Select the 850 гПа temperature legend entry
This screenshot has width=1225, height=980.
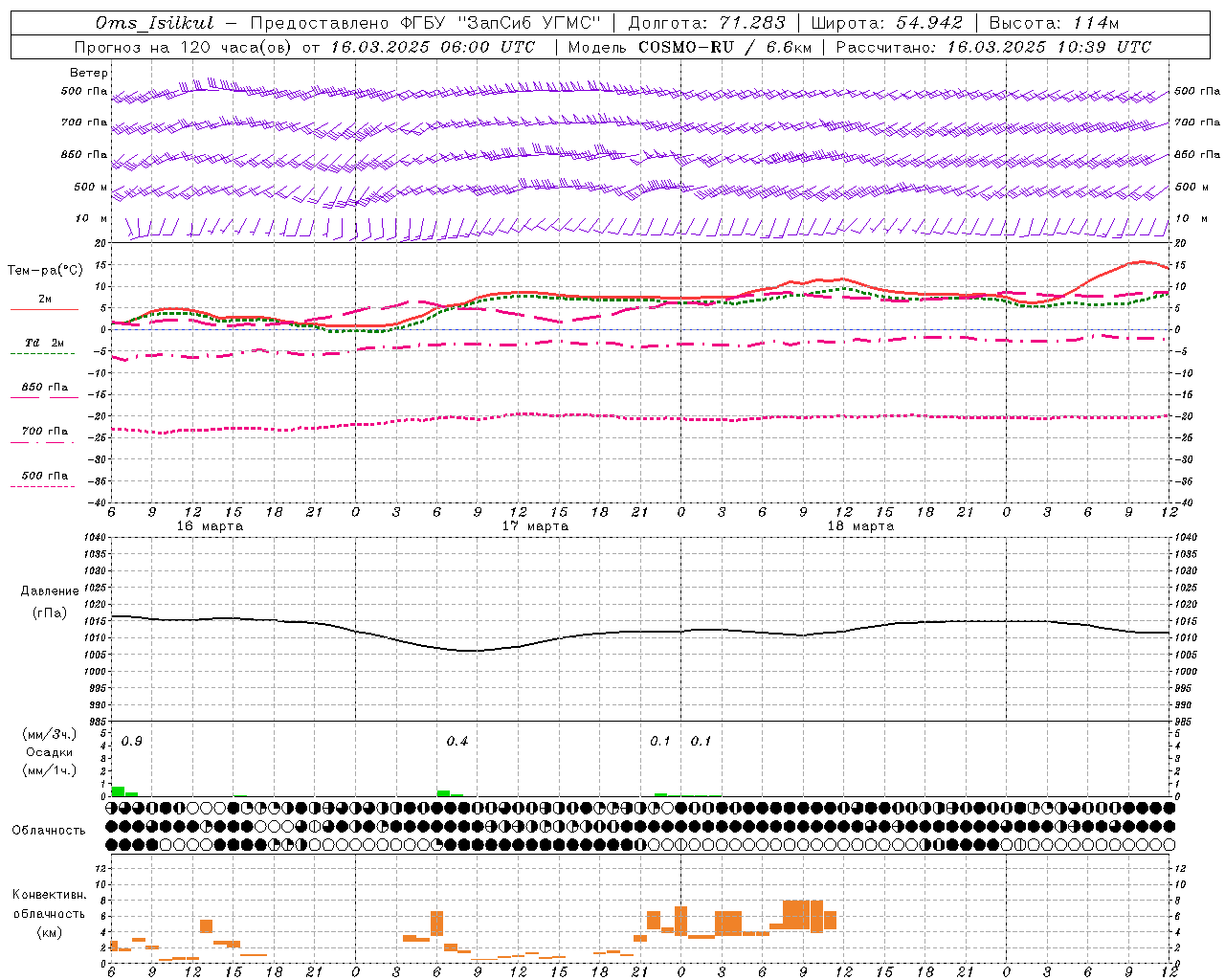point(45,388)
